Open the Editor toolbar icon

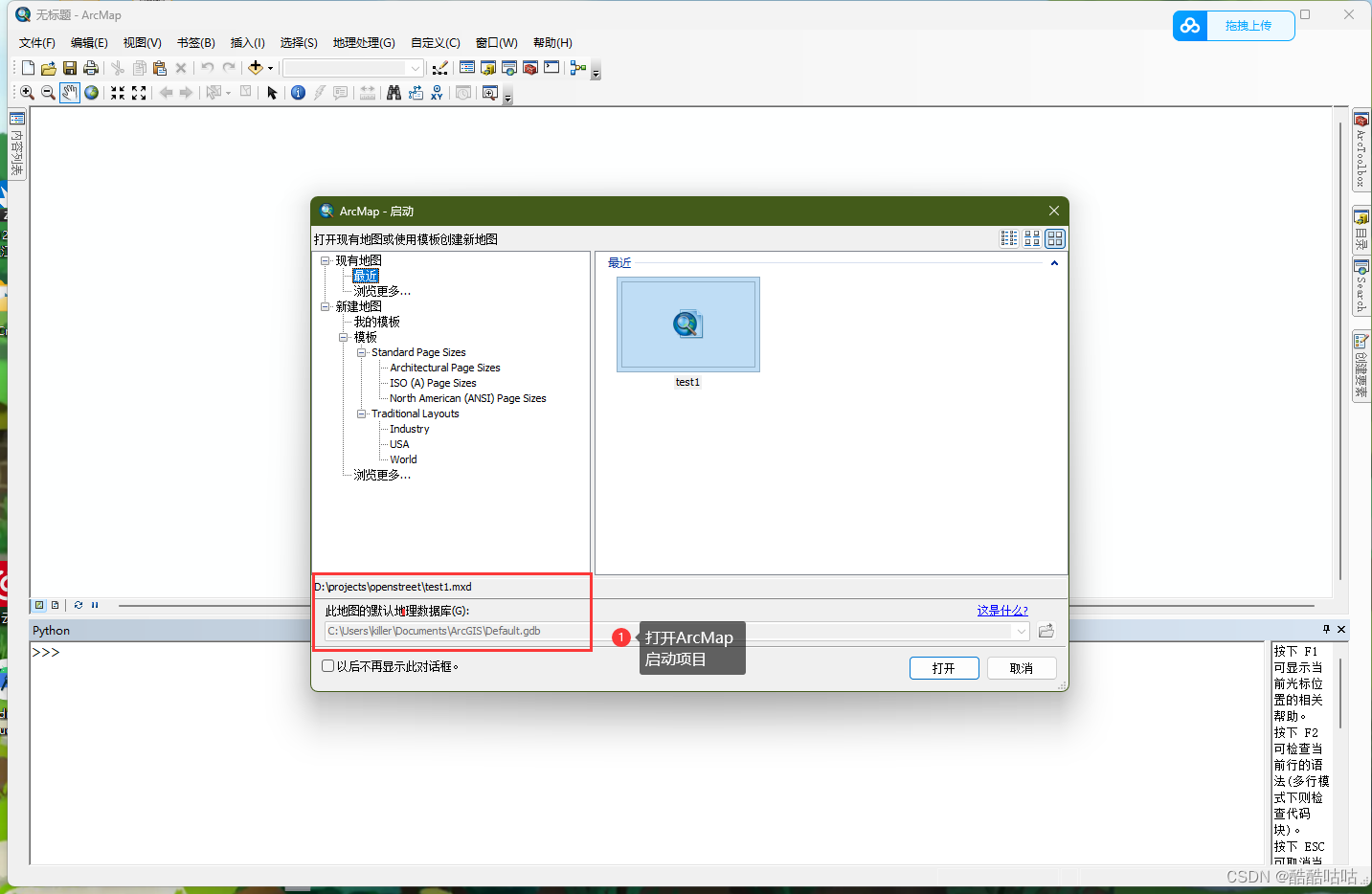point(439,68)
